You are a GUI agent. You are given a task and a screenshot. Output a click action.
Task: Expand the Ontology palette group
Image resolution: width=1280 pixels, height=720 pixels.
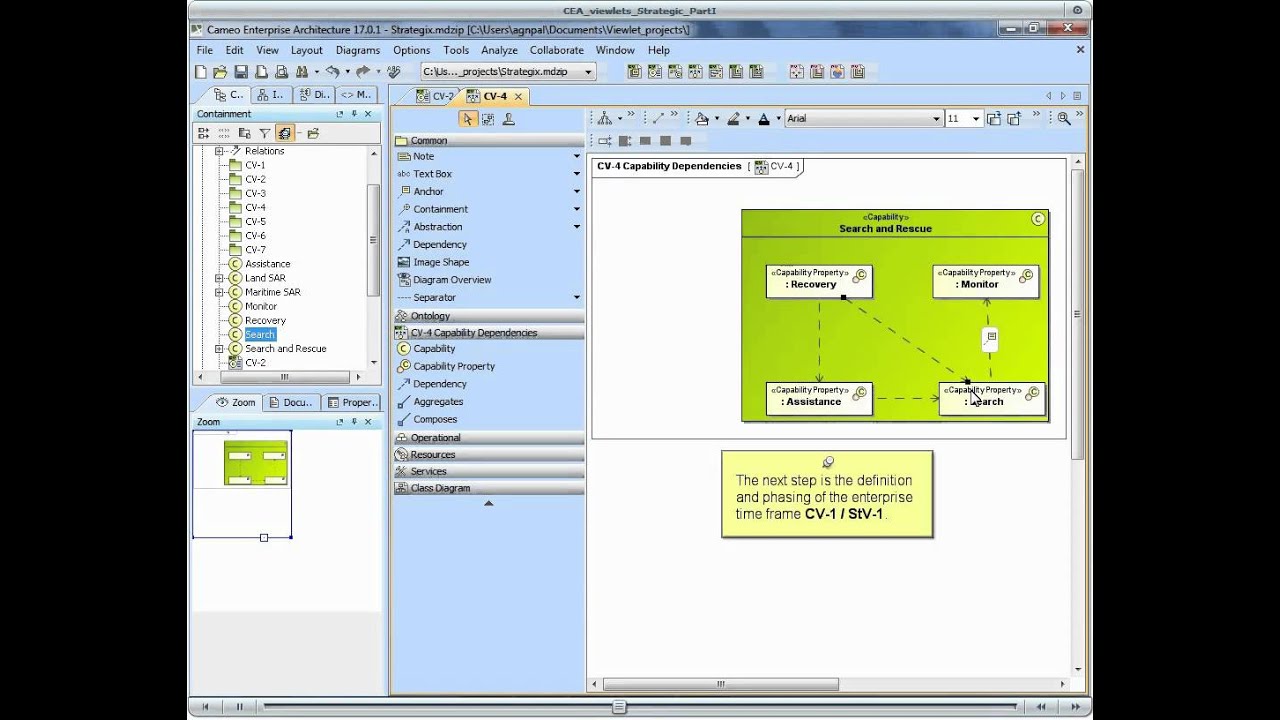488,316
